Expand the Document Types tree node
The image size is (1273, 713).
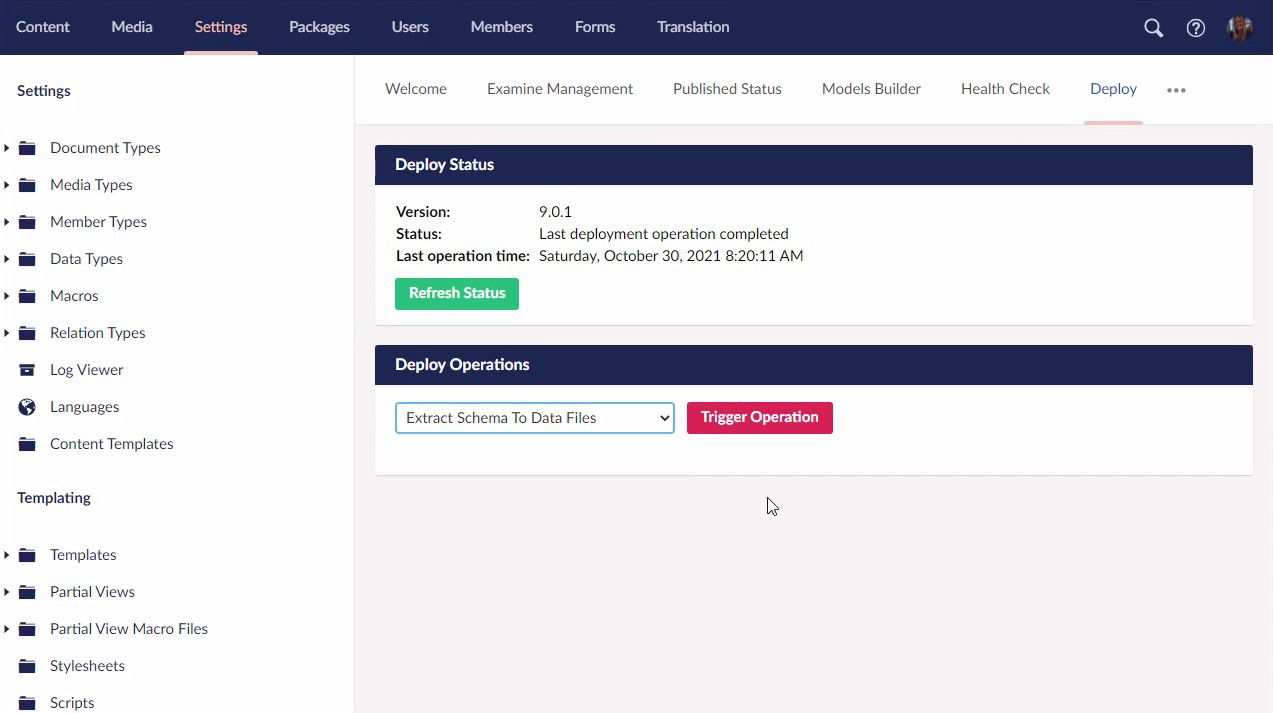tap(6, 148)
